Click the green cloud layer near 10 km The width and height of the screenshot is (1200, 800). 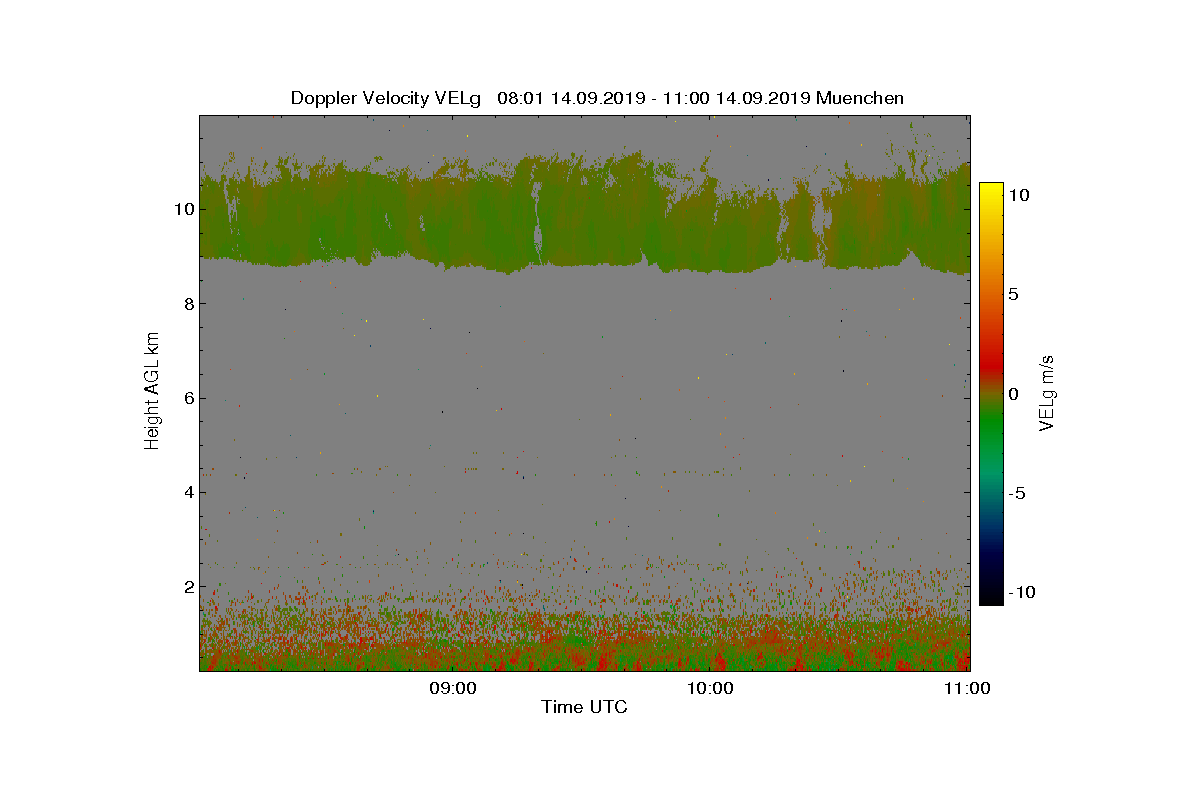click(584, 215)
